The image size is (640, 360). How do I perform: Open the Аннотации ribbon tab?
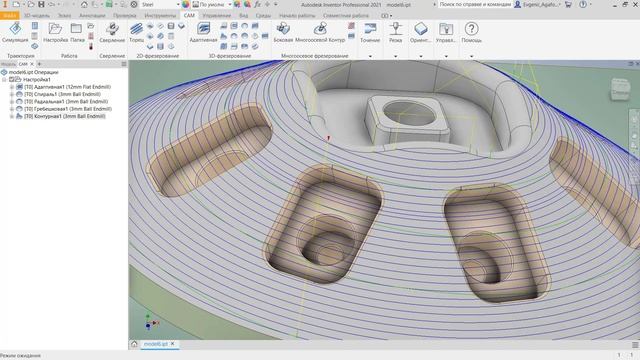click(x=92, y=16)
